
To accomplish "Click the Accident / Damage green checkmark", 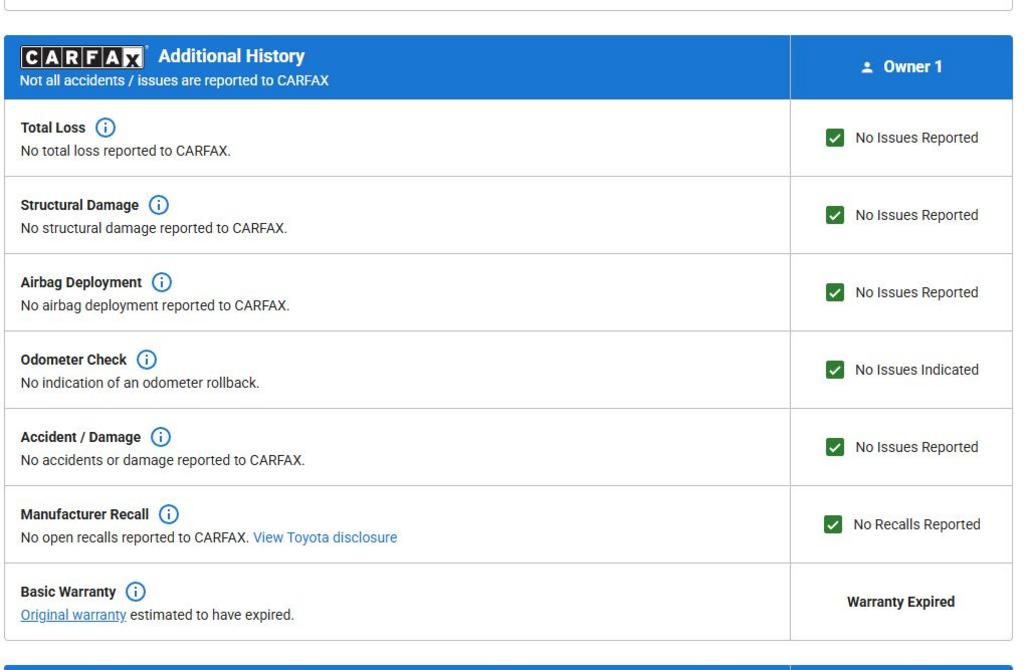I will [x=835, y=447].
